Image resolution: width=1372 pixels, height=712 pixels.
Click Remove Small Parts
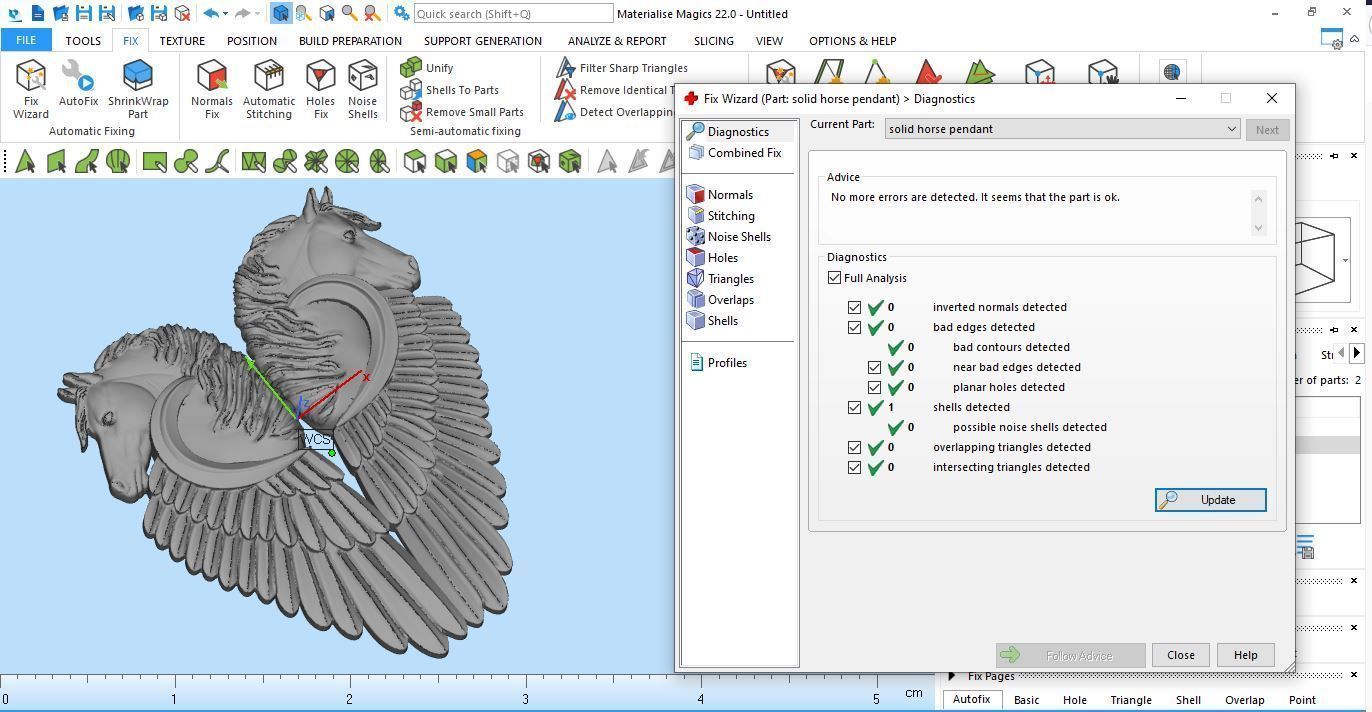462,112
